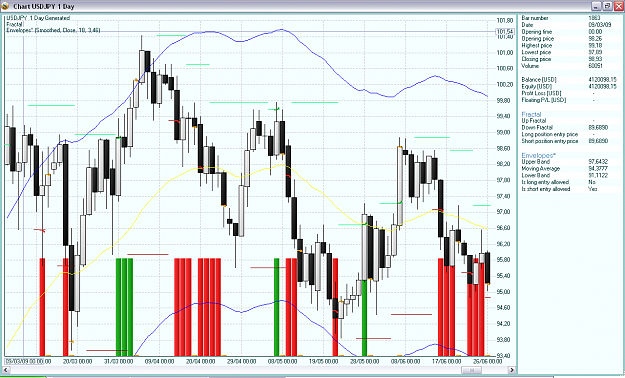Click the 20/03 00:00 date axis label

pyautogui.click(x=77, y=361)
